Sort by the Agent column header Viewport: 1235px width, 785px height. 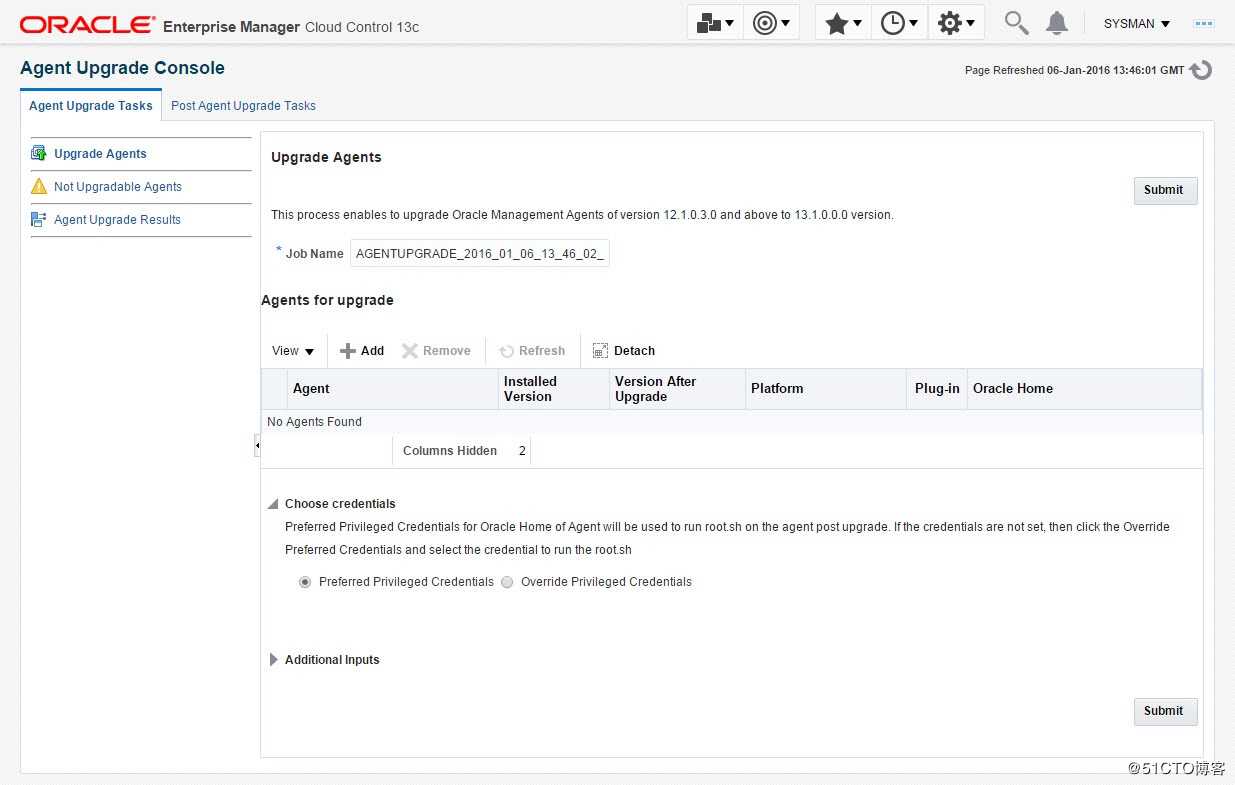click(x=393, y=389)
